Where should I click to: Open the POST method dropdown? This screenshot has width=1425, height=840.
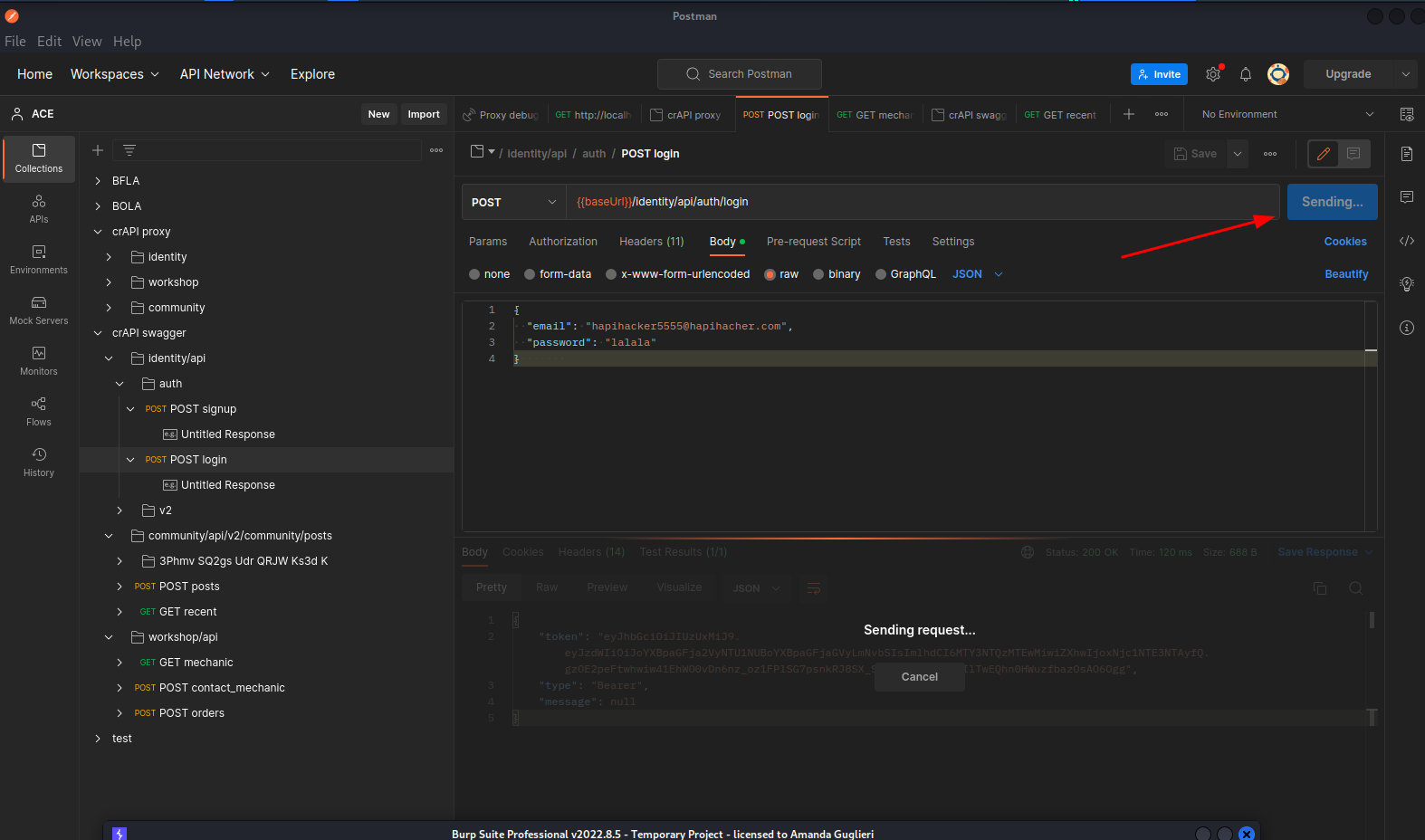coord(514,202)
